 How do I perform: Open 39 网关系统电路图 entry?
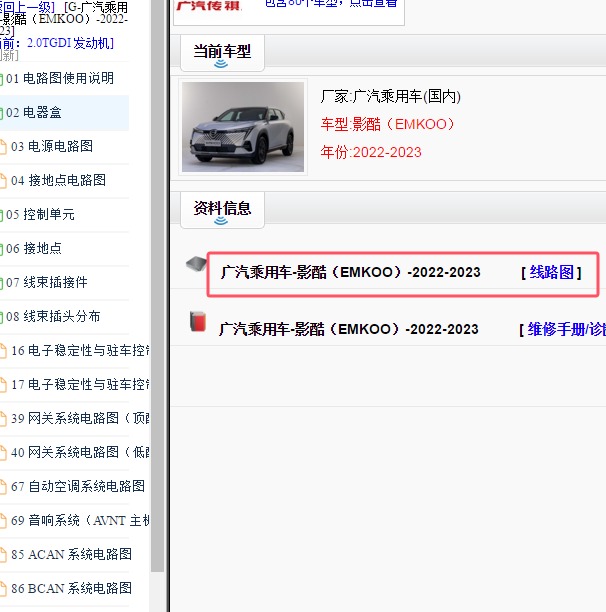[x=80, y=418]
